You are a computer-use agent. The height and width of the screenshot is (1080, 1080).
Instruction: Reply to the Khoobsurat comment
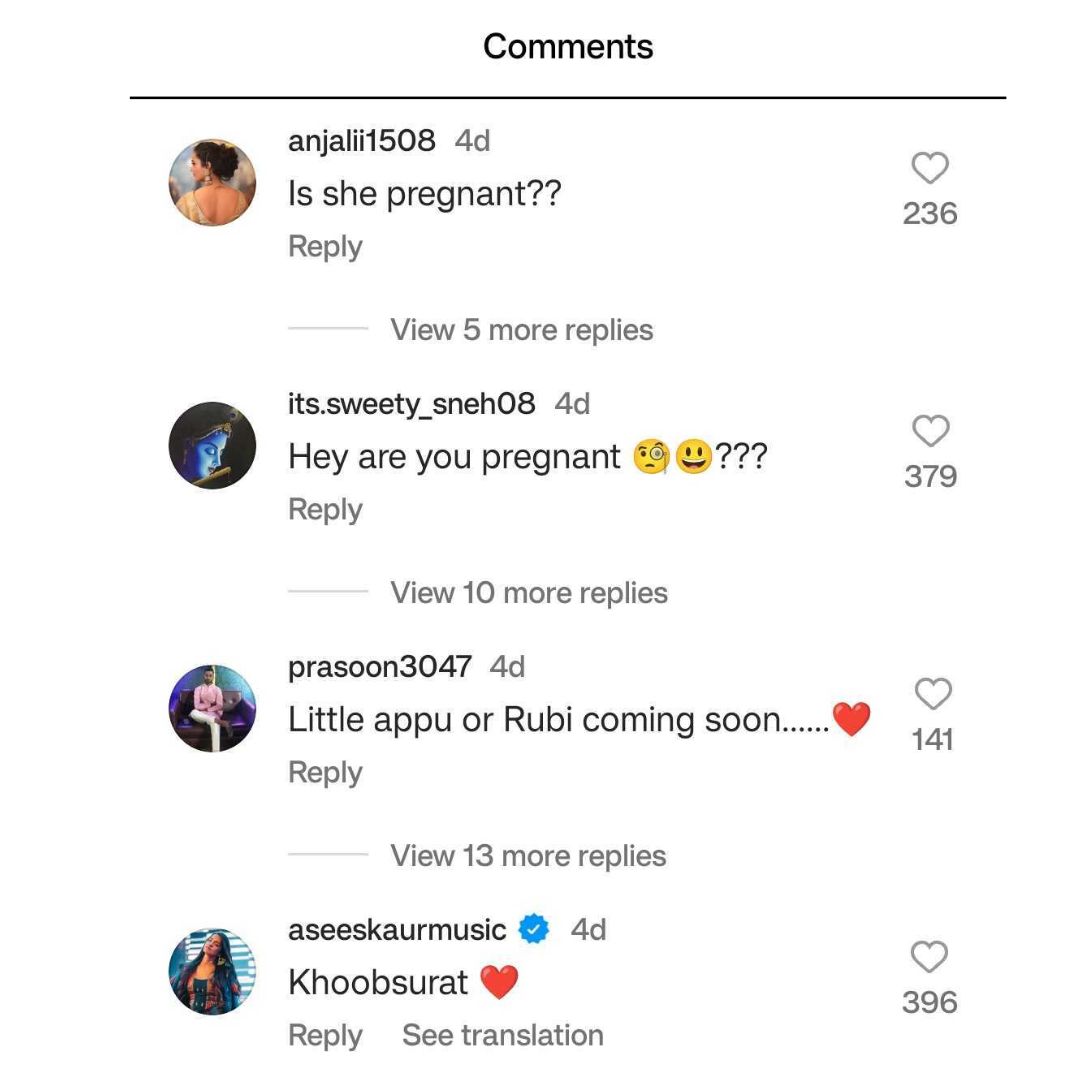click(325, 1037)
